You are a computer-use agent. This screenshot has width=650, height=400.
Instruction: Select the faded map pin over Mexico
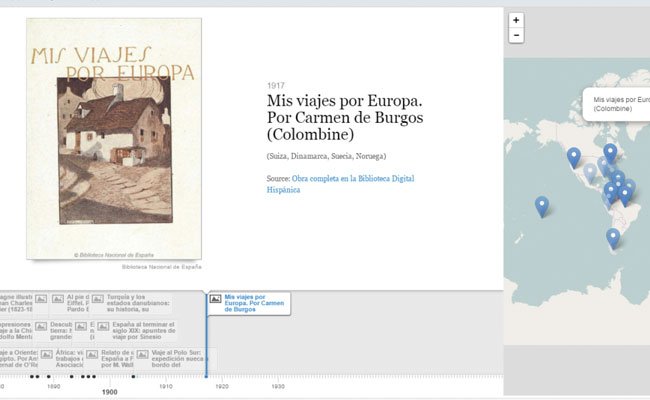pyautogui.click(x=590, y=173)
